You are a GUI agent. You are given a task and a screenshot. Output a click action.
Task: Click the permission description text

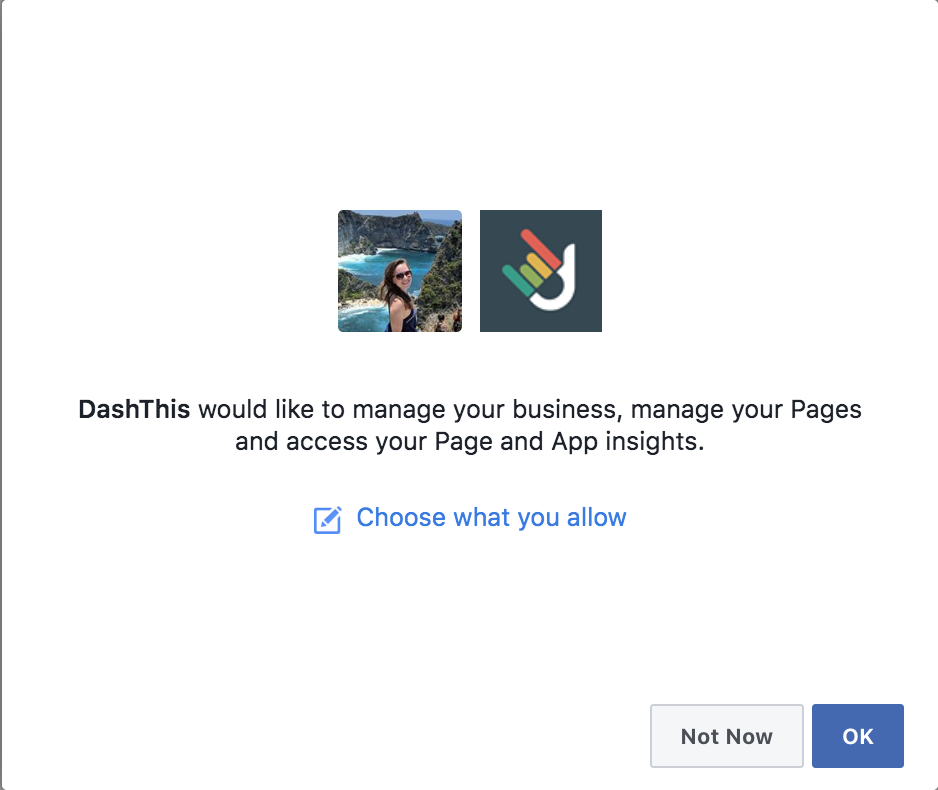click(470, 425)
